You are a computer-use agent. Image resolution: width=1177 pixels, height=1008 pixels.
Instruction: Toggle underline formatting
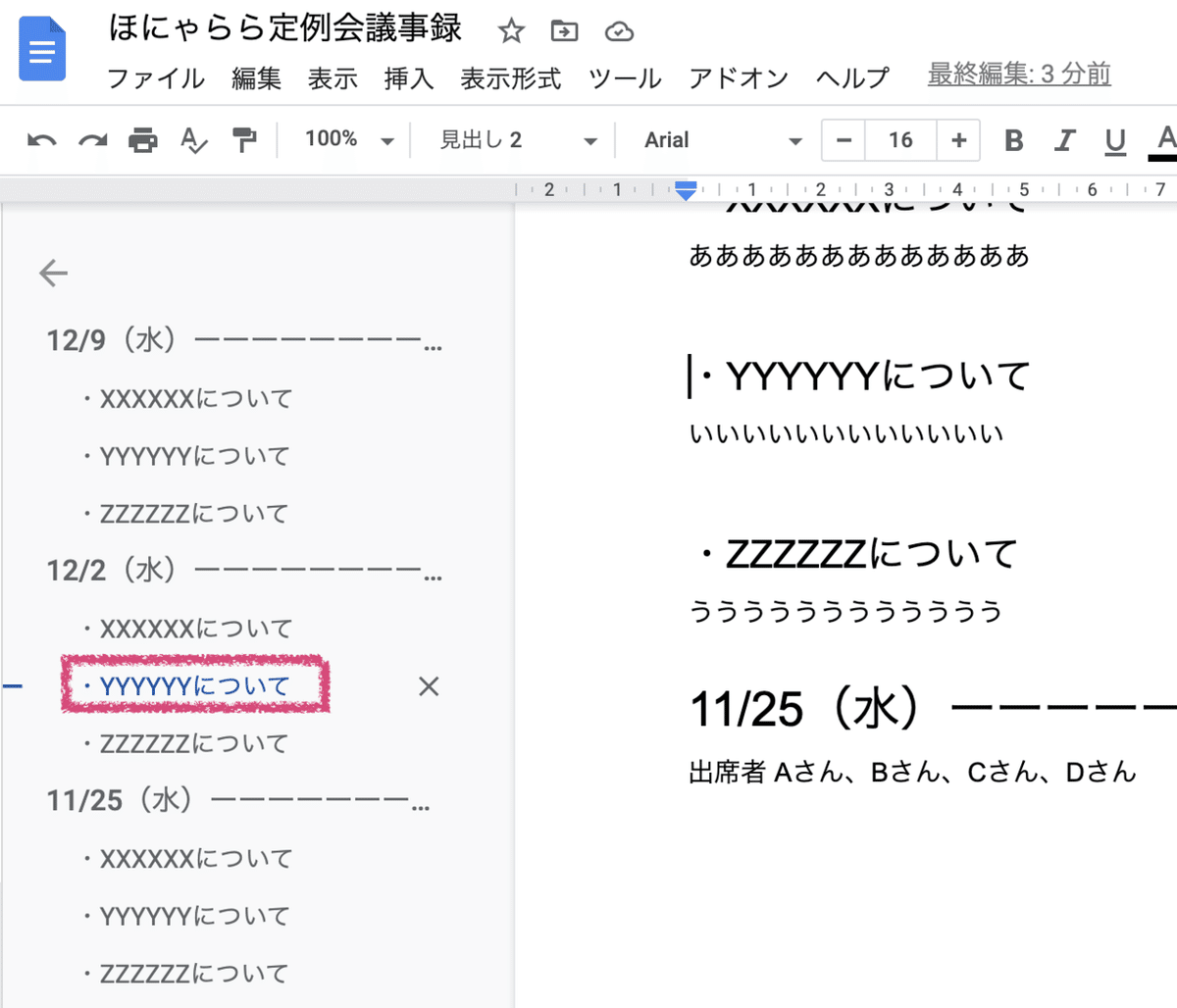tap(1114, 139)
